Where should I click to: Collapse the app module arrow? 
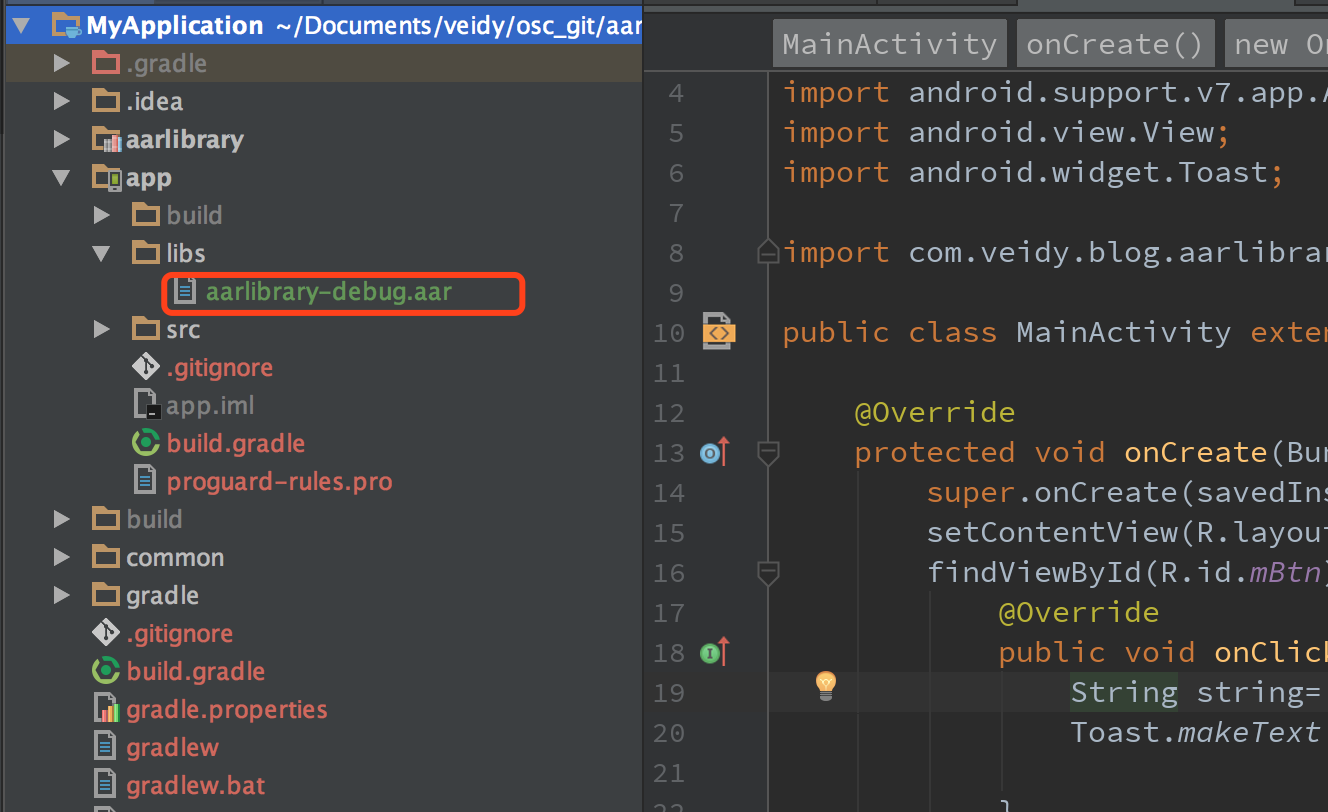coord(62,178)
